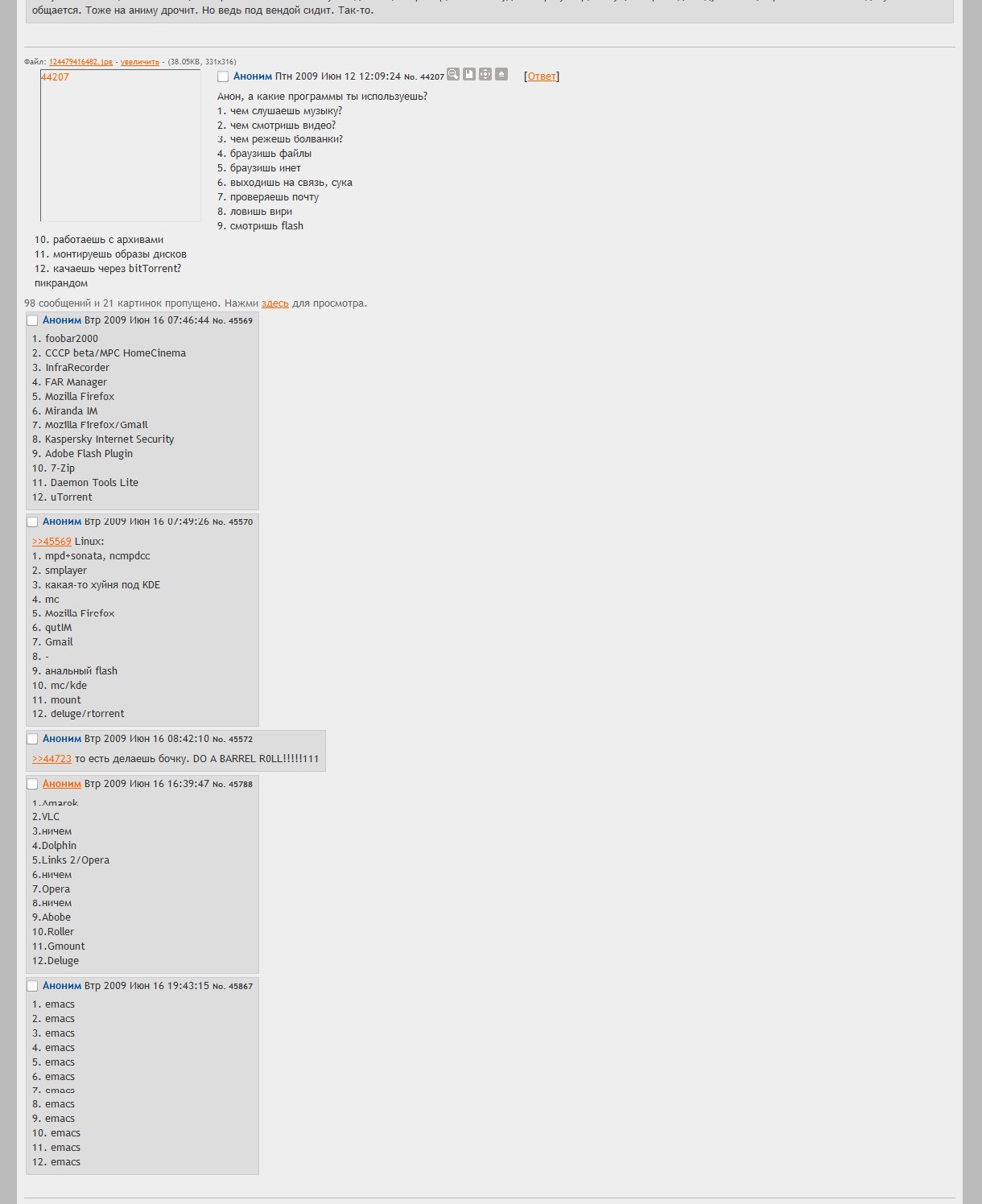Viewport: 982px width, 1204px height.
Task: Click the 12. emacs line
Action: [56, 1162]
